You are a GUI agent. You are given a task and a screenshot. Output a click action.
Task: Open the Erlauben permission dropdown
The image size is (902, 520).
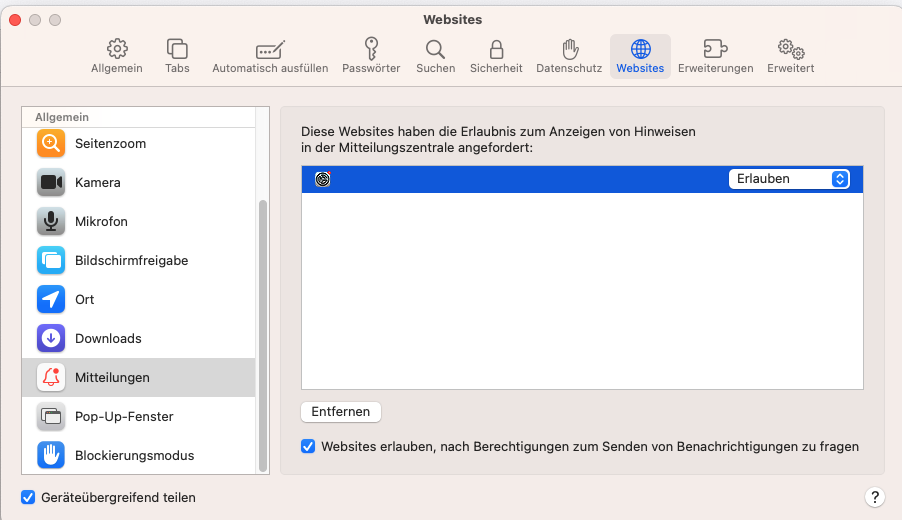pos(789,179)
